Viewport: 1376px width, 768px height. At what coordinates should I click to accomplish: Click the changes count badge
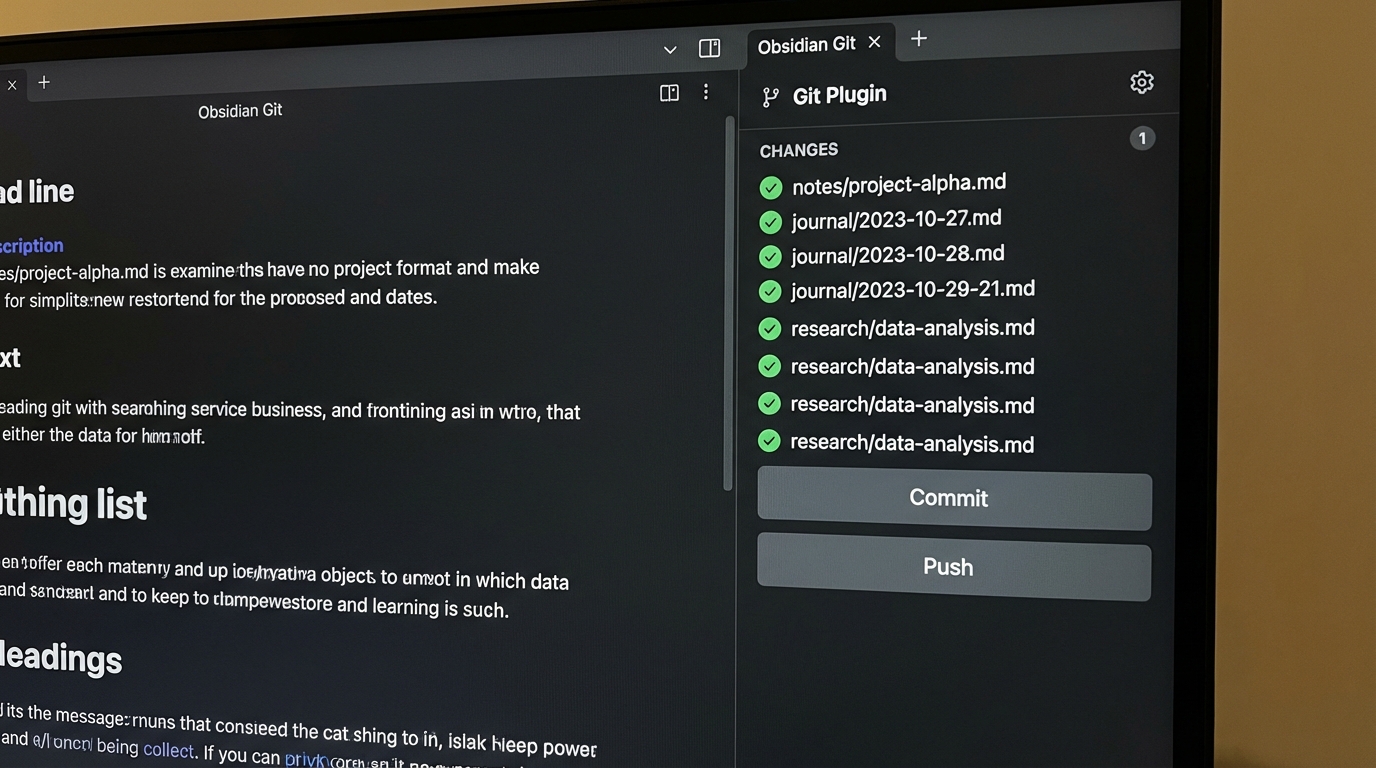[1142, 138]
